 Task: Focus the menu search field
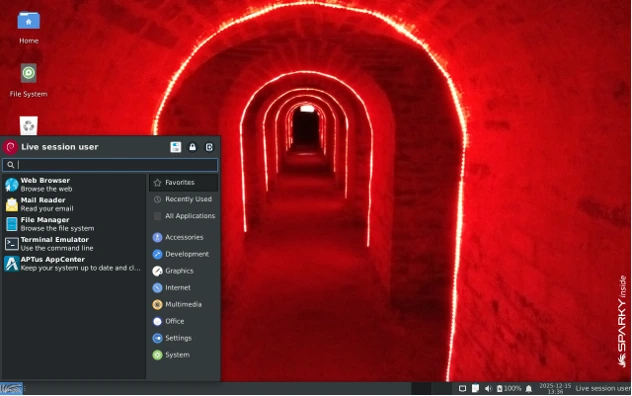pyautogui.click(x=110, y=165)
